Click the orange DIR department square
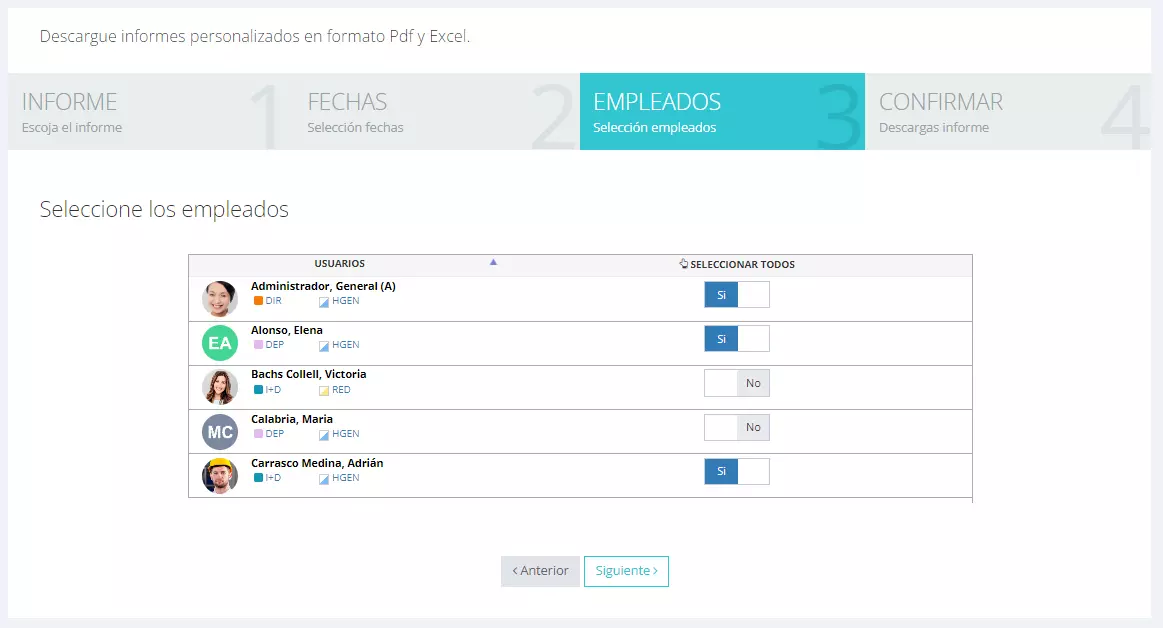Viewport: 1163px width, 628px height. pos(258,300)
